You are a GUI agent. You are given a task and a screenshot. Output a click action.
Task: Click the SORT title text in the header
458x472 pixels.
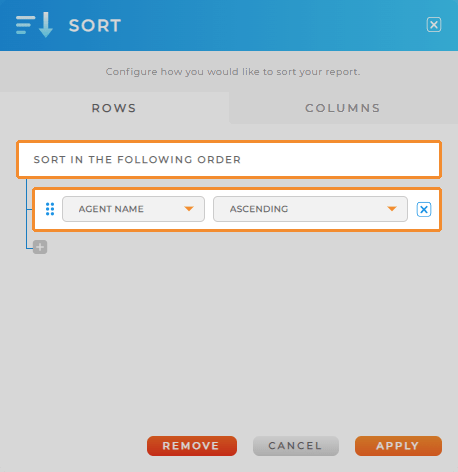(95, 25)
